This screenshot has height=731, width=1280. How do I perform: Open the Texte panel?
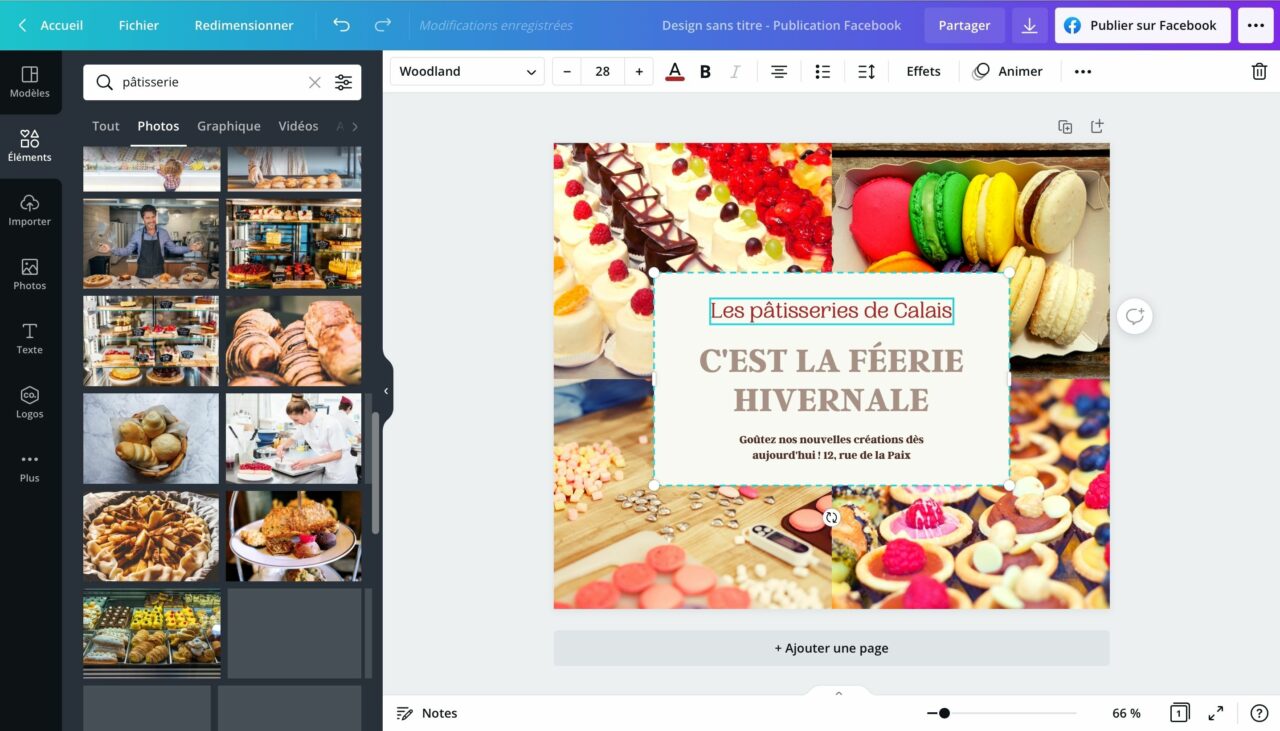pos(29,337)
